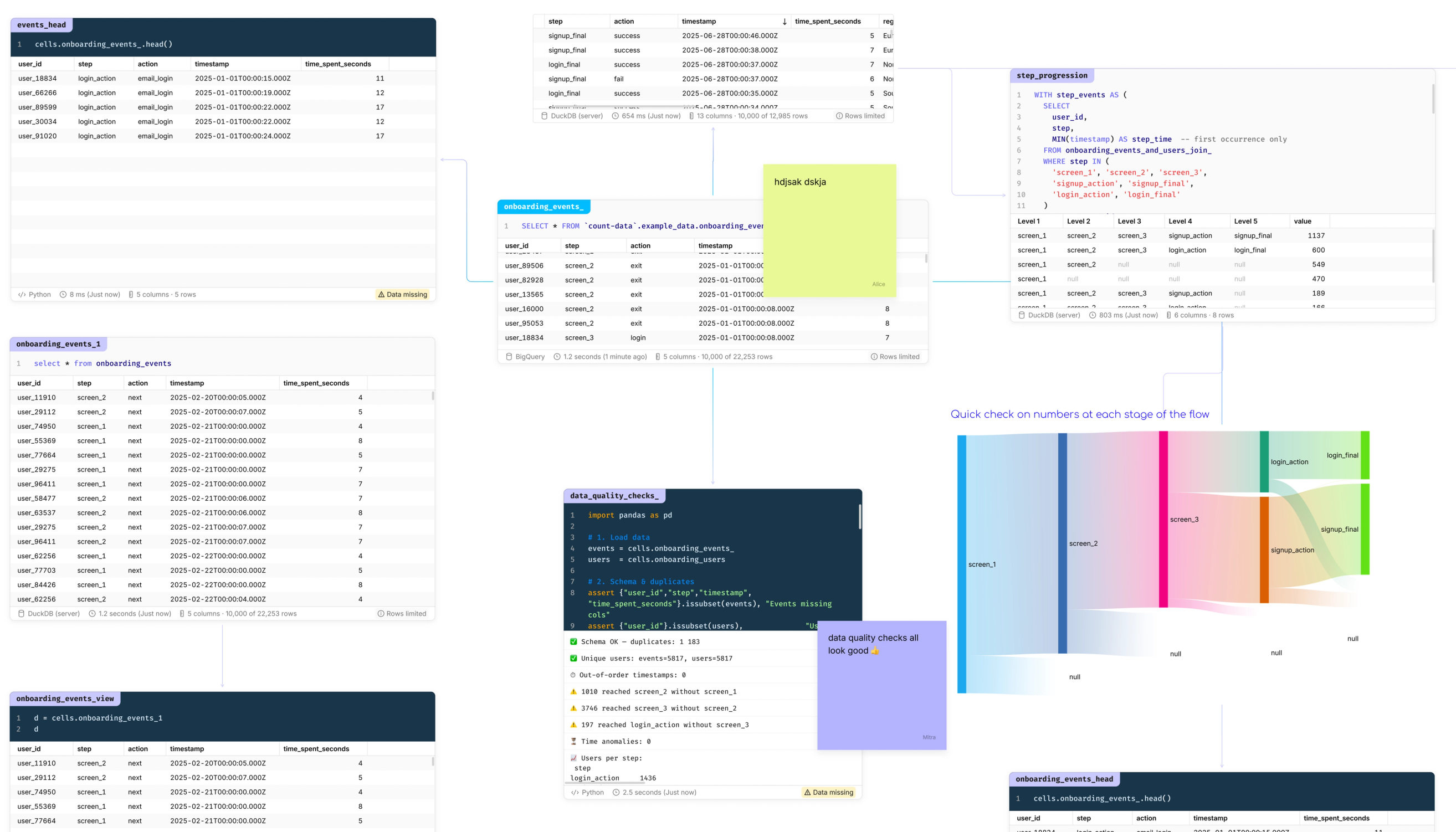Click the pink screen_3 Sankey node
Screen dimensions: 1456x832
pos(1163,519)
